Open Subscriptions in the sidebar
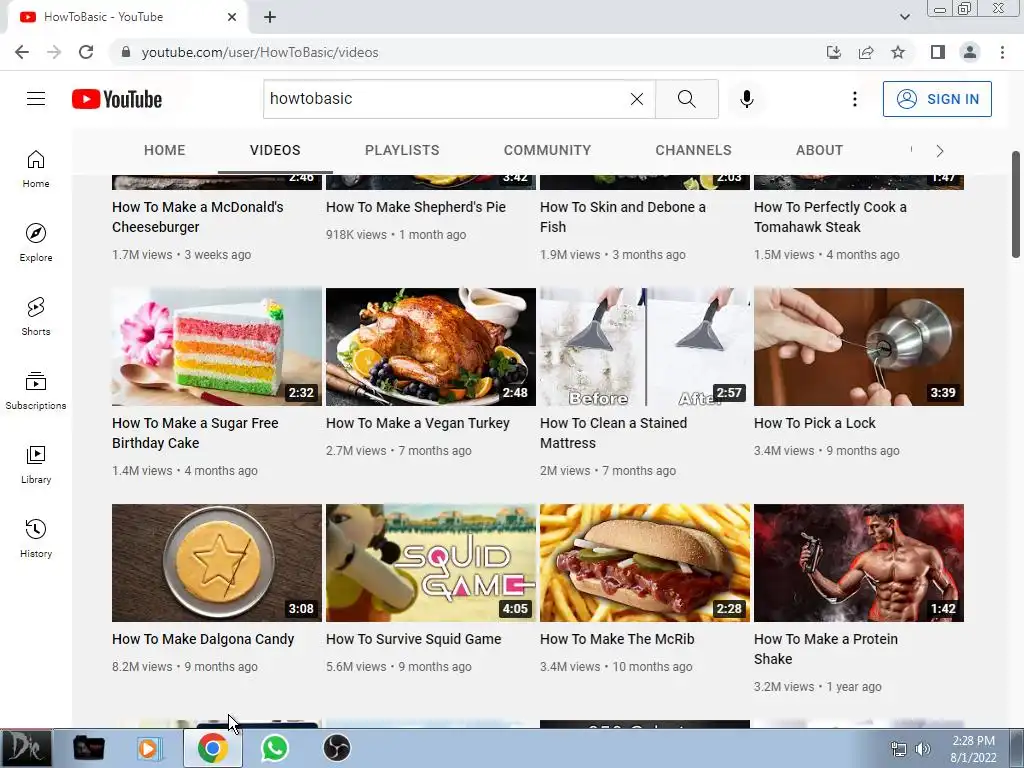1024x768 pixels. pos(36,391)
